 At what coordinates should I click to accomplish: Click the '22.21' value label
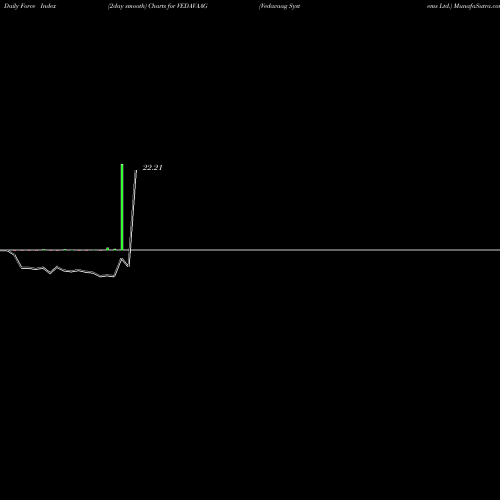[x=152, y=168]
